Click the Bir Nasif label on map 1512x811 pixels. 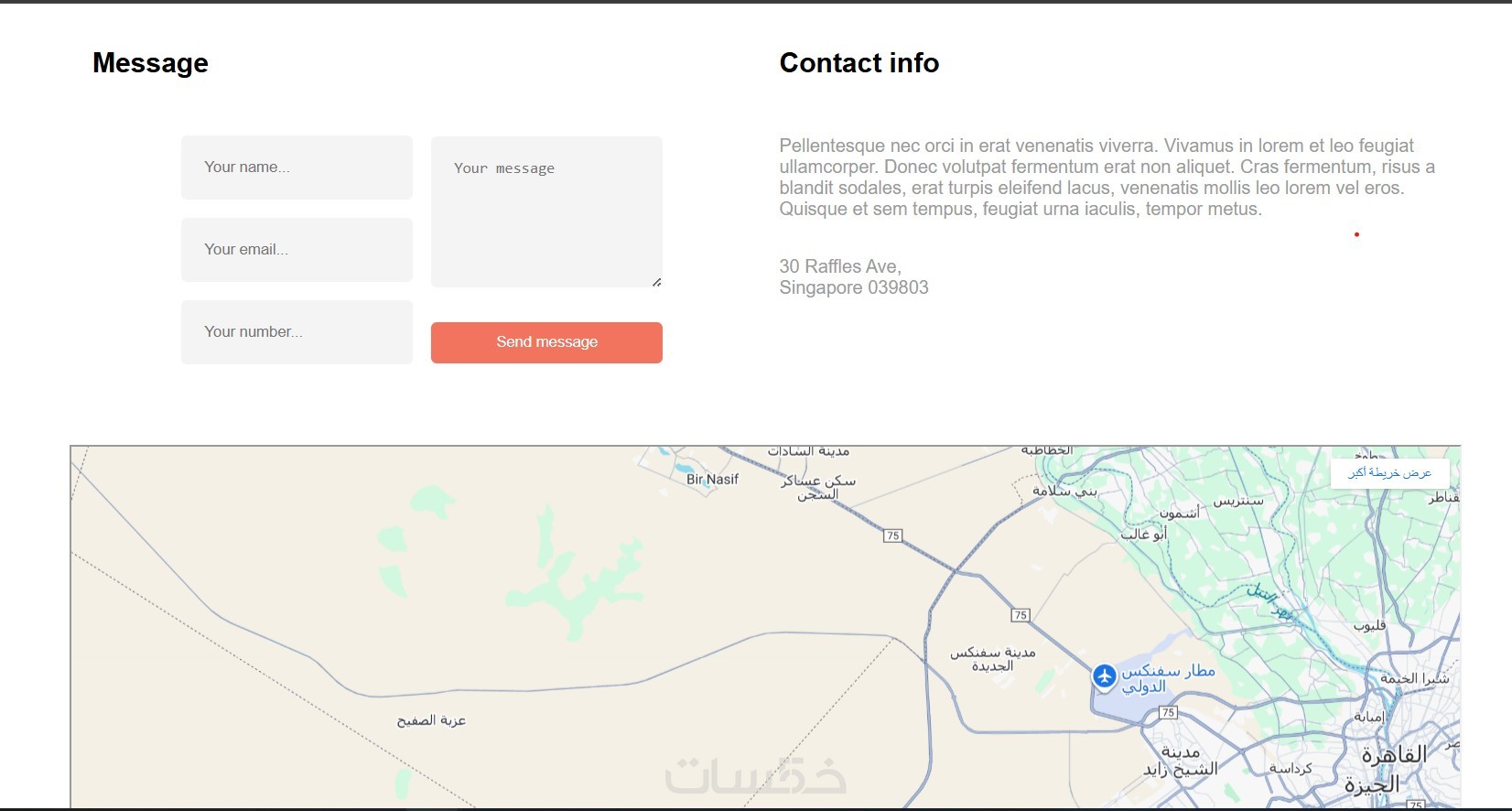click(712, 479)
